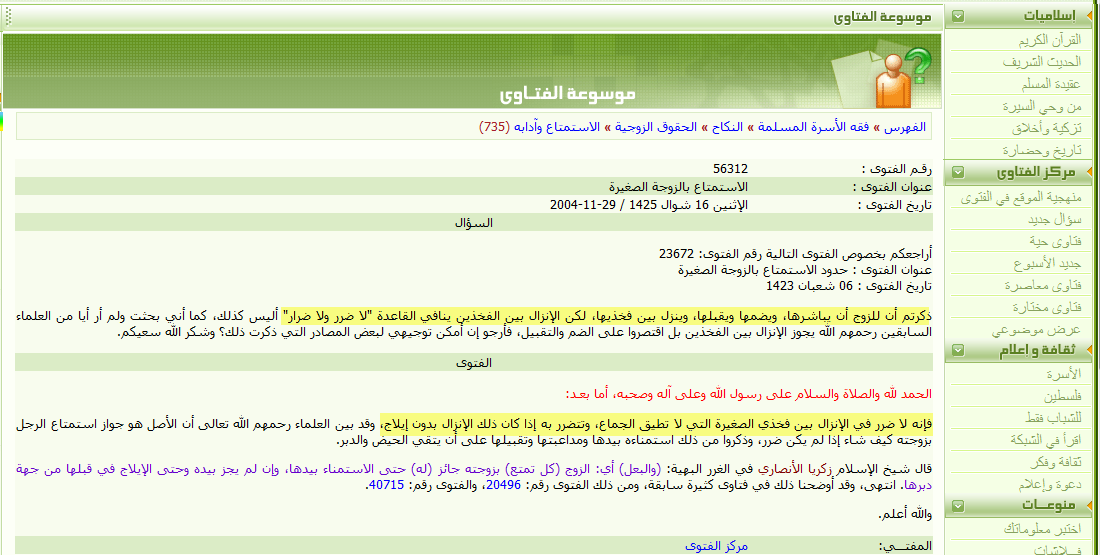Click the تاريخ الفتوى field label
Viewport: 1100px width, 555px height.
894,206
